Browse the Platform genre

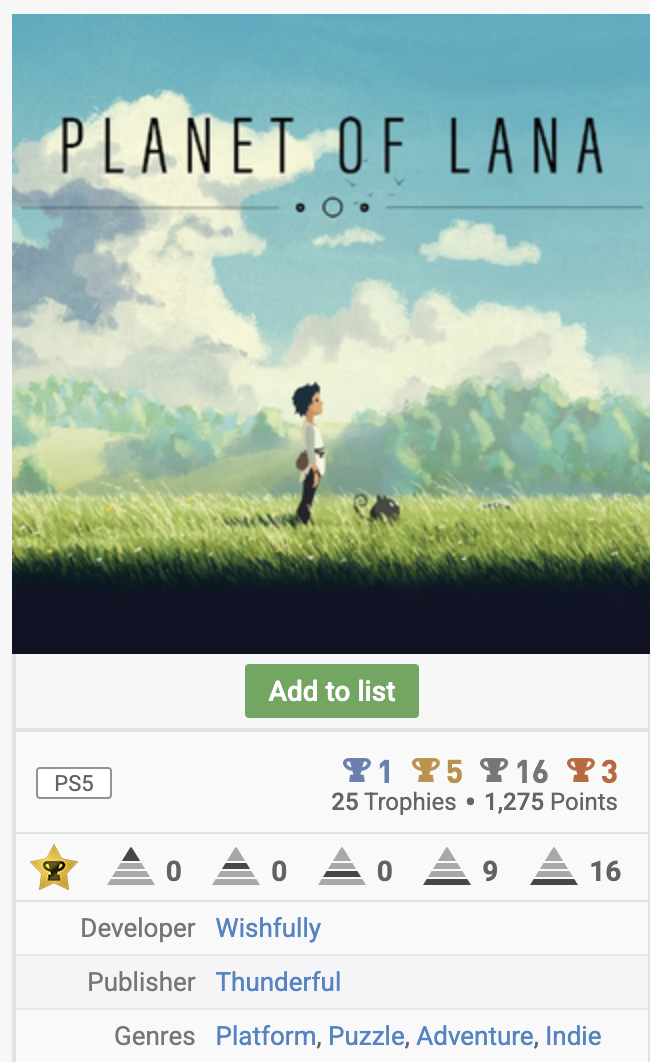265,1036
